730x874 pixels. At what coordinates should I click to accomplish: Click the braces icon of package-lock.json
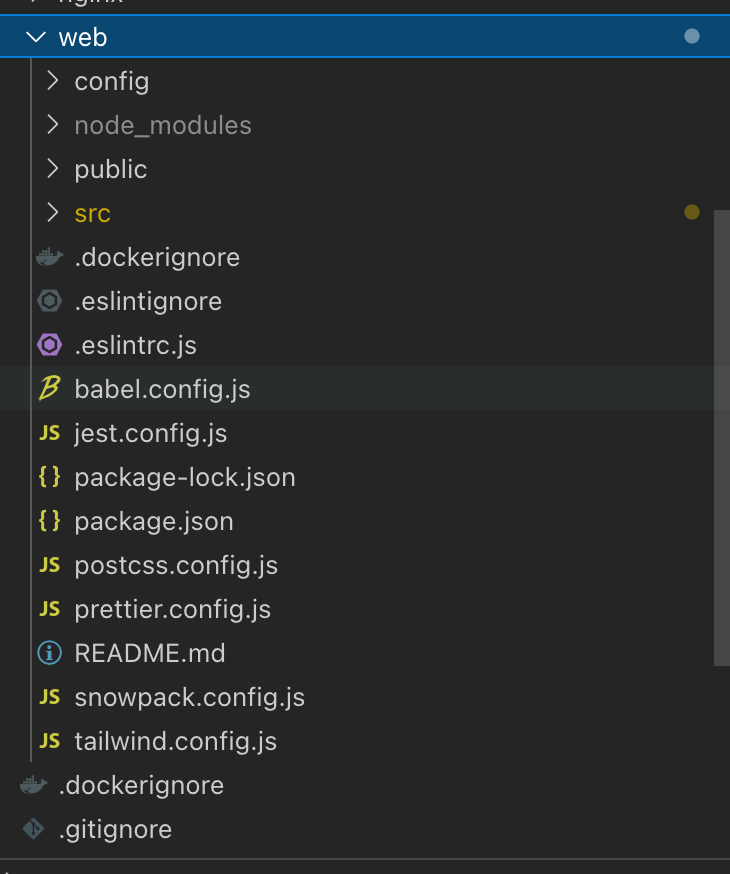[x=49, y=477]
